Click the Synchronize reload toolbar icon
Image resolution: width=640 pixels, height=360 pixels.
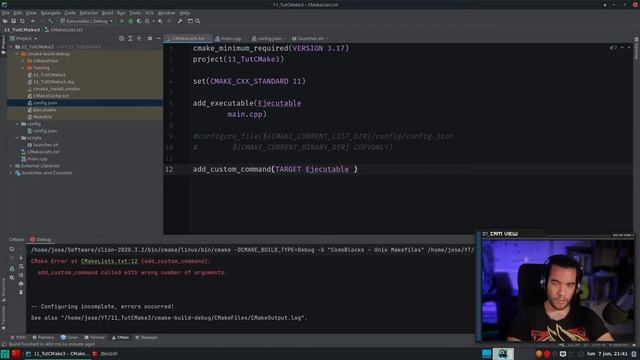pyautogui.click(x=22, y=21)
